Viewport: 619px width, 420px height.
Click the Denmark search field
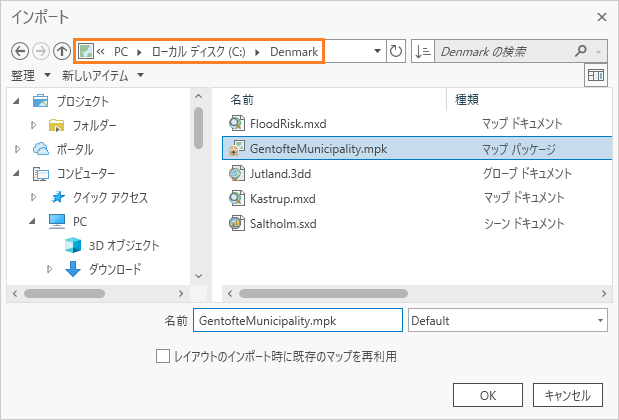point(506,51)
